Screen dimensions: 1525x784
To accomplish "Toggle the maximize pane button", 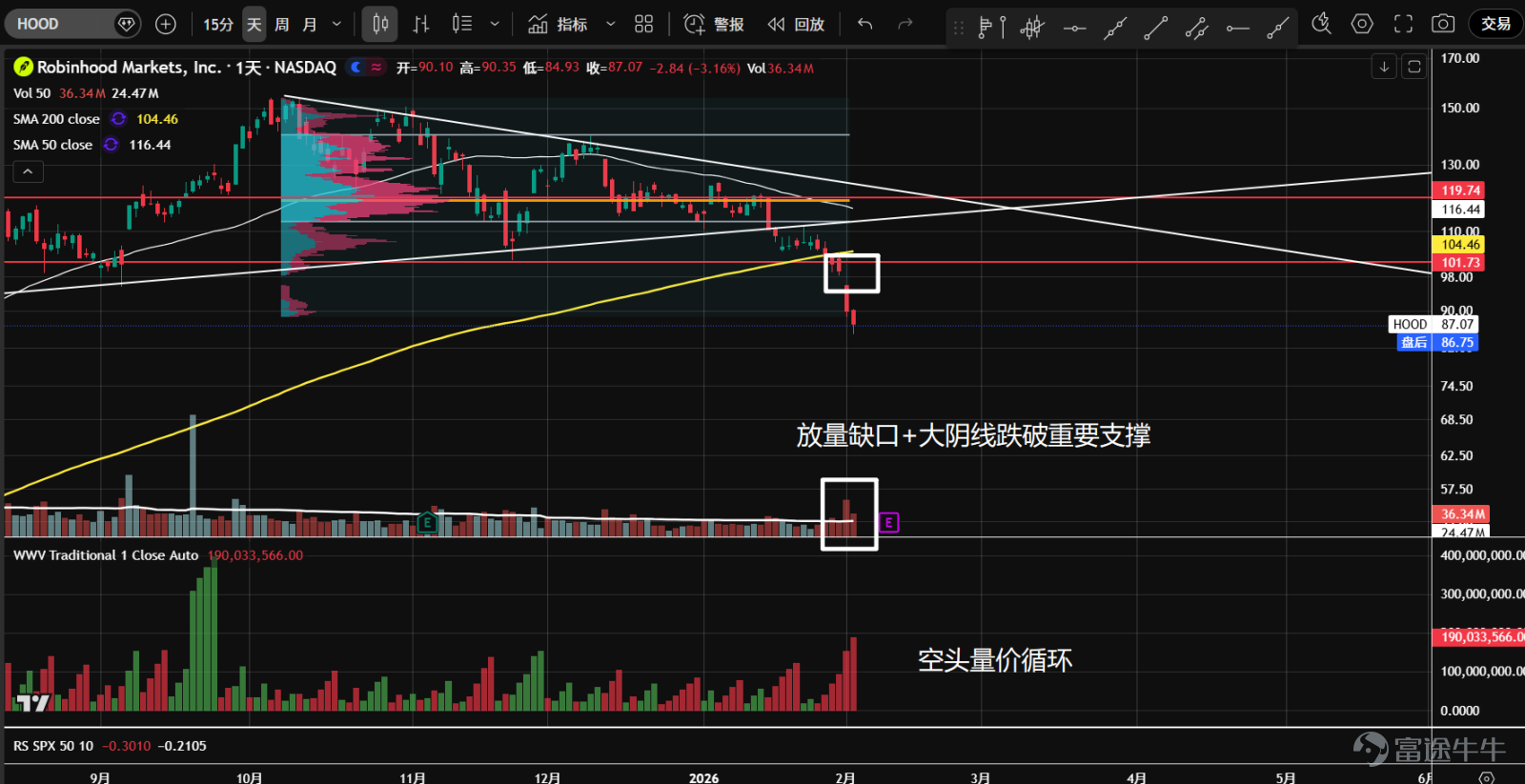I will click(1414, 67).
